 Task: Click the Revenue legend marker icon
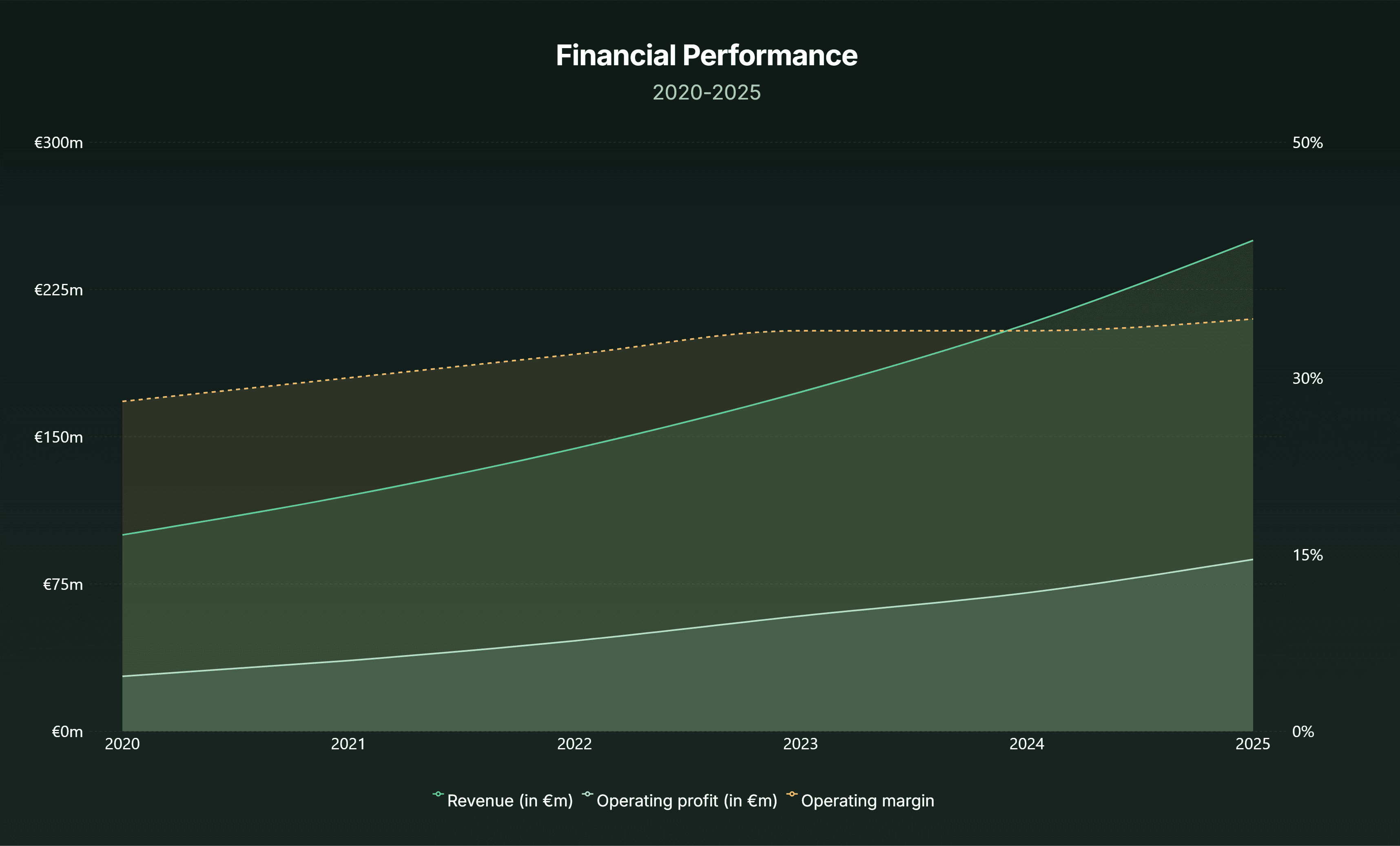point(437,794)
